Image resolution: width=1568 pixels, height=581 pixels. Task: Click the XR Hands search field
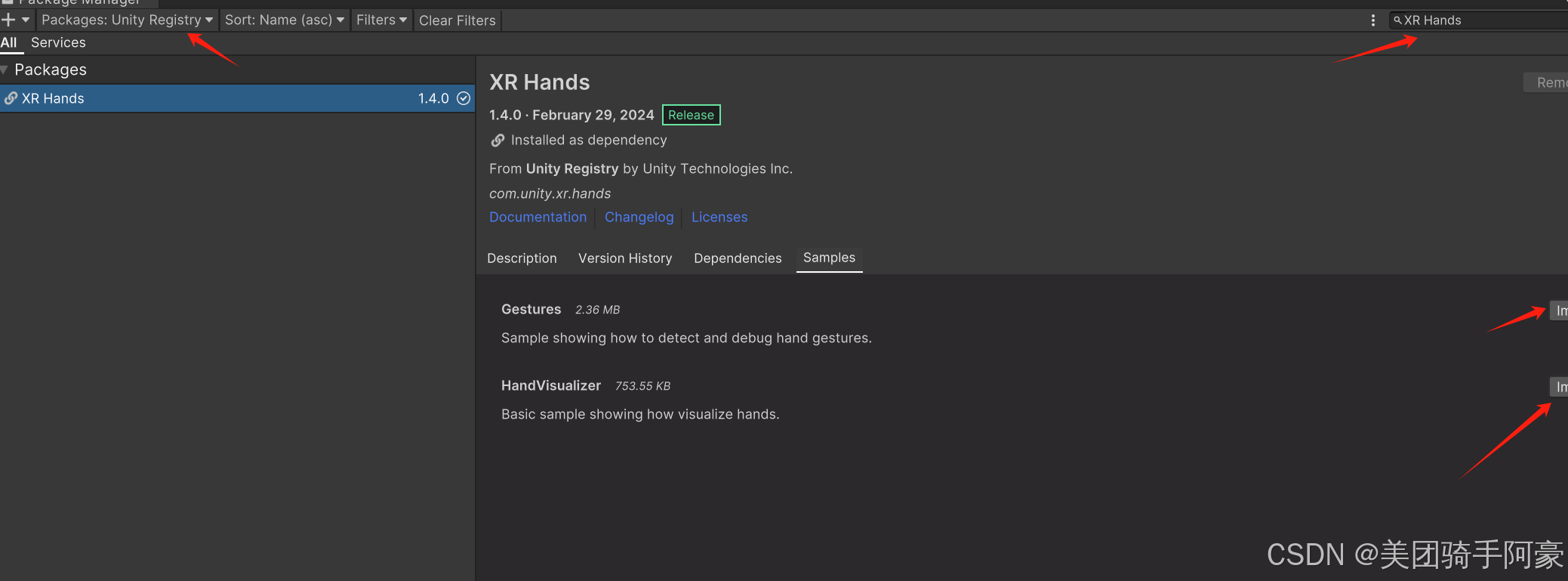click(1478, 20)
